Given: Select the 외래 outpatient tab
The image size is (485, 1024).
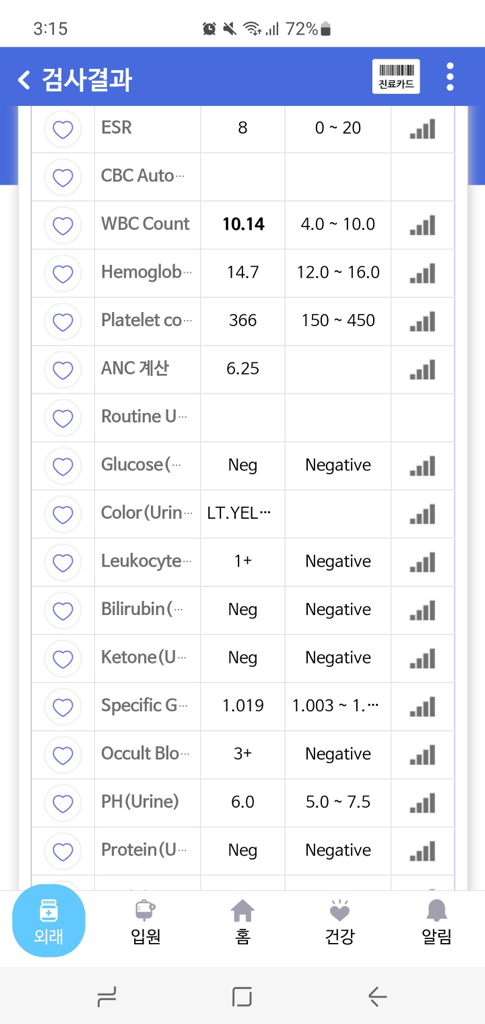Looking at the screenshot, I should 49,921.
